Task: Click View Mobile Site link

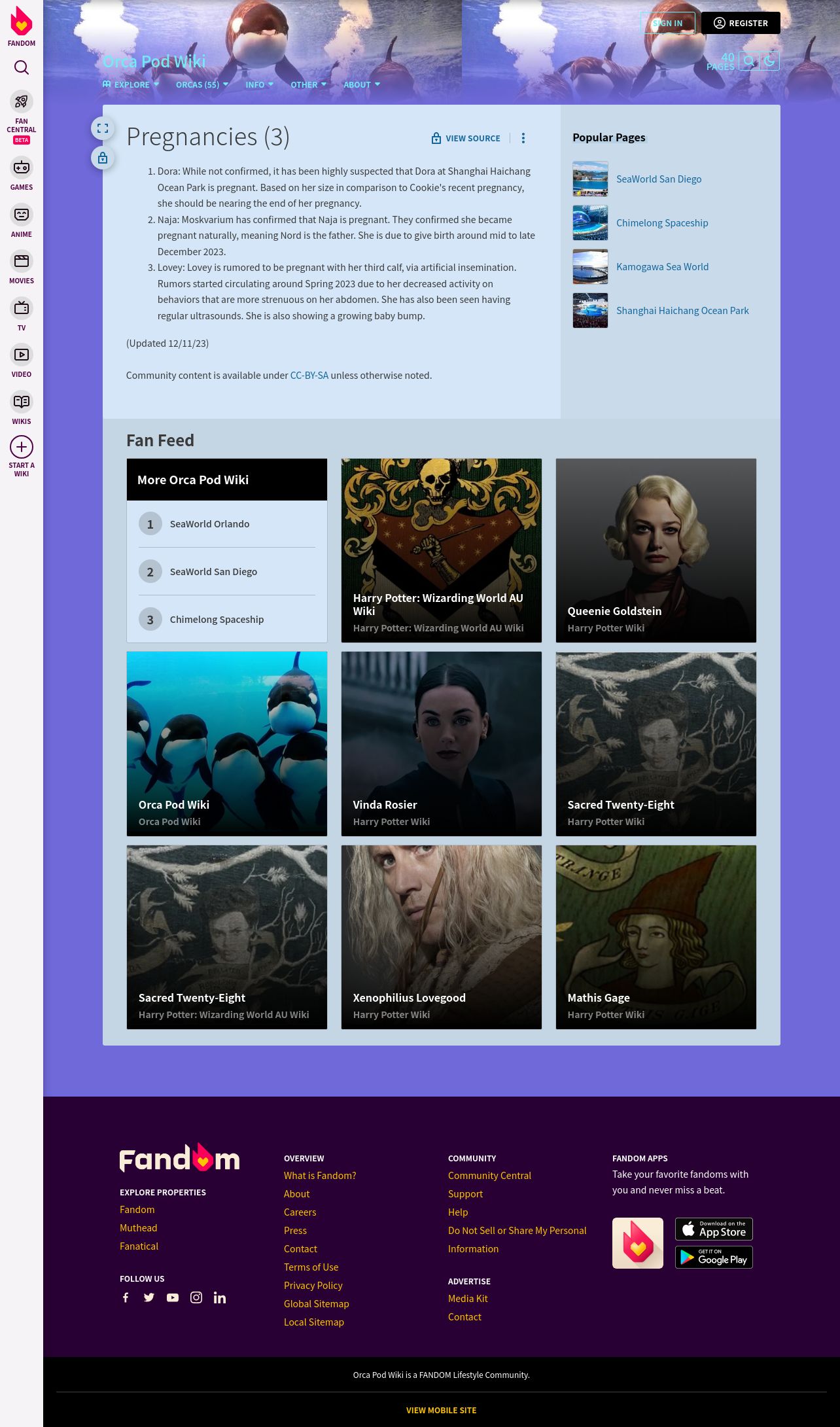Action: tap(441, 1411)
